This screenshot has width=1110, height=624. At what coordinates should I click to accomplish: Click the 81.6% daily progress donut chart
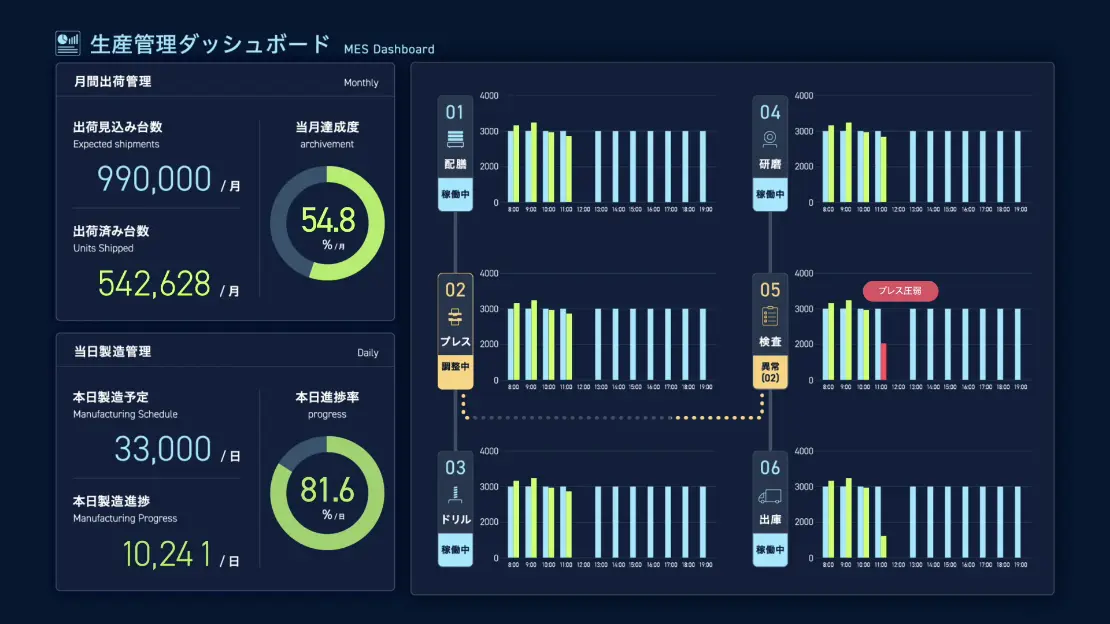click(327, 493)
